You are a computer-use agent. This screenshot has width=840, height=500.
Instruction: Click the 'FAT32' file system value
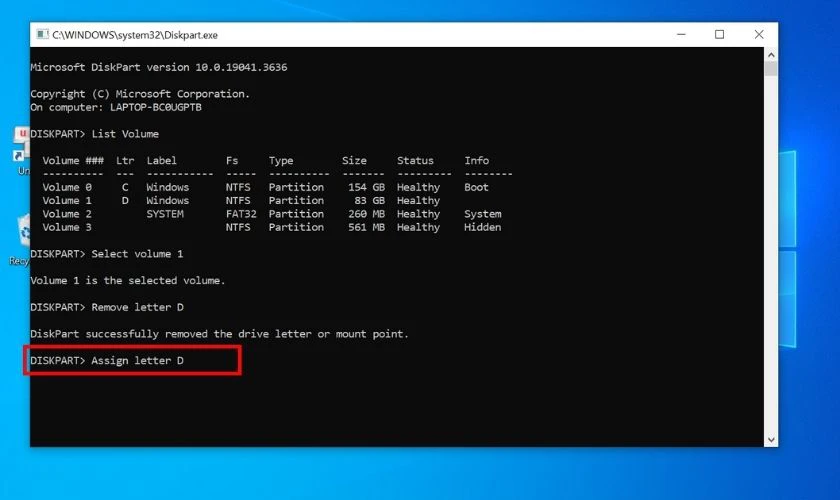(241, 214)
